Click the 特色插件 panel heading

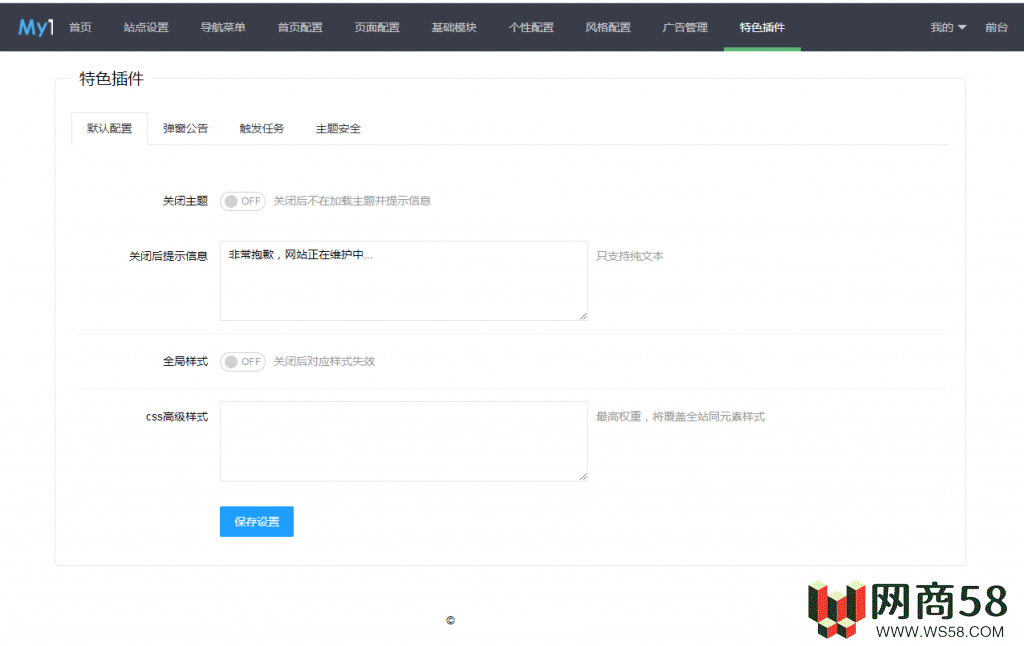tap(112, 79)
